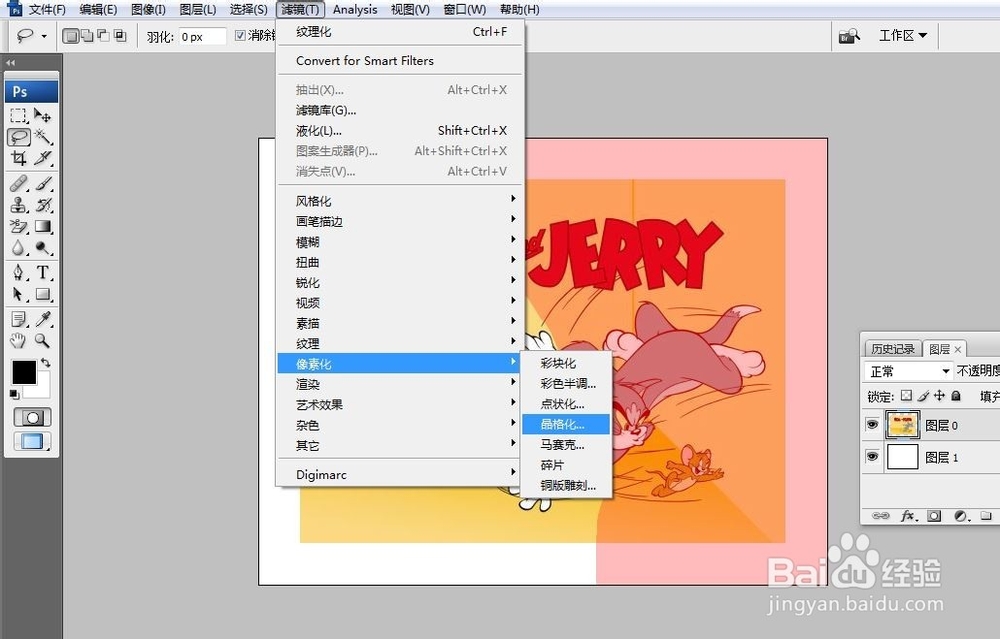This screenshot has width=1000, height=639.
Task: Change the screen mode button
Action: pos(32,441)
